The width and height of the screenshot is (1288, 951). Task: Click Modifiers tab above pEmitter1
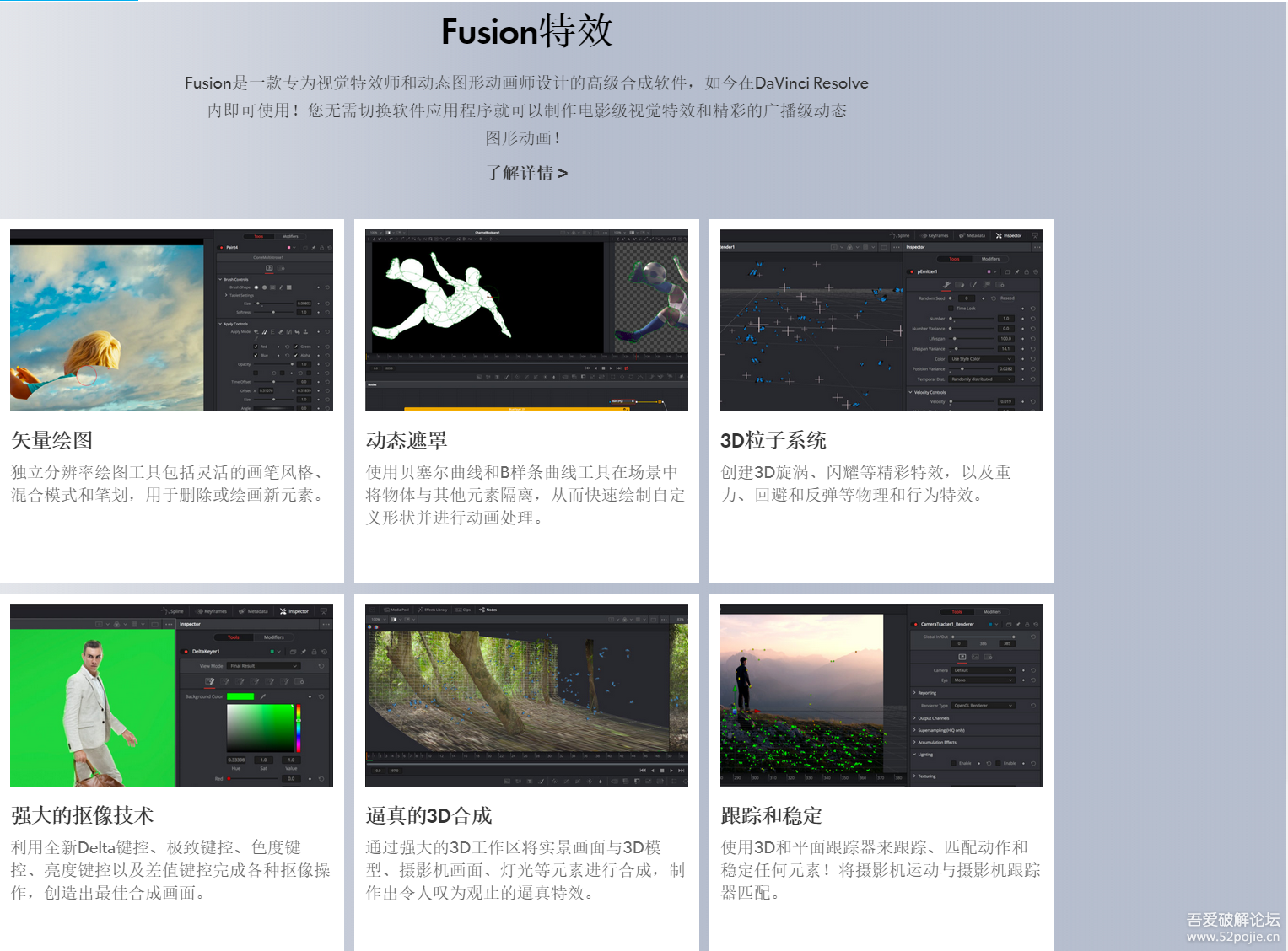(x=990, y=259)
